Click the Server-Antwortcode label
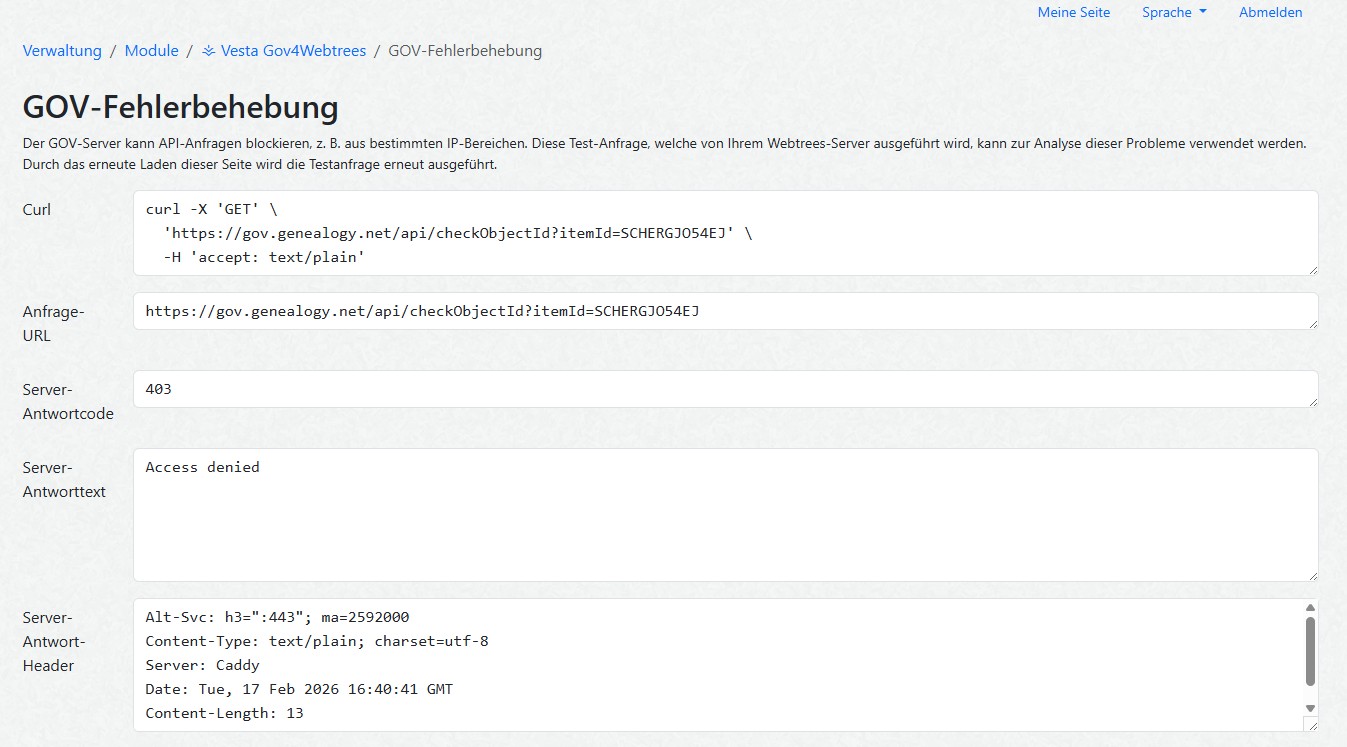Viewport: 1347px width, 747px height. click(68, 401)
